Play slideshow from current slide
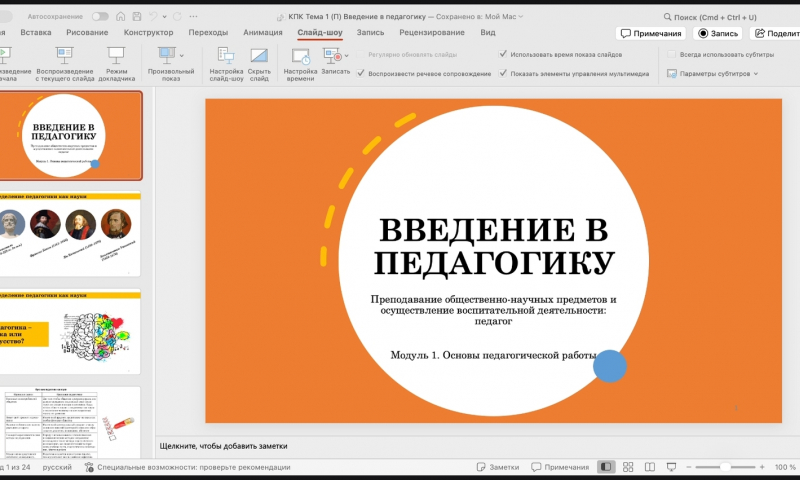 [x=65, y=64]
